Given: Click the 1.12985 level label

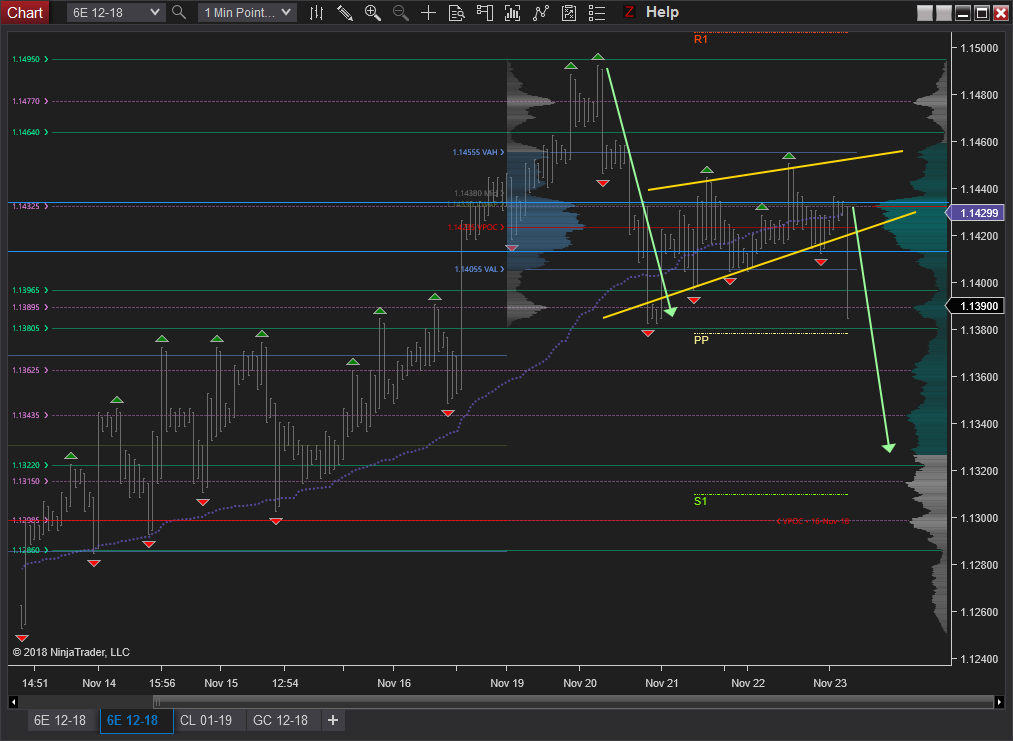Looking at the screenshot, I should (30, 520).
